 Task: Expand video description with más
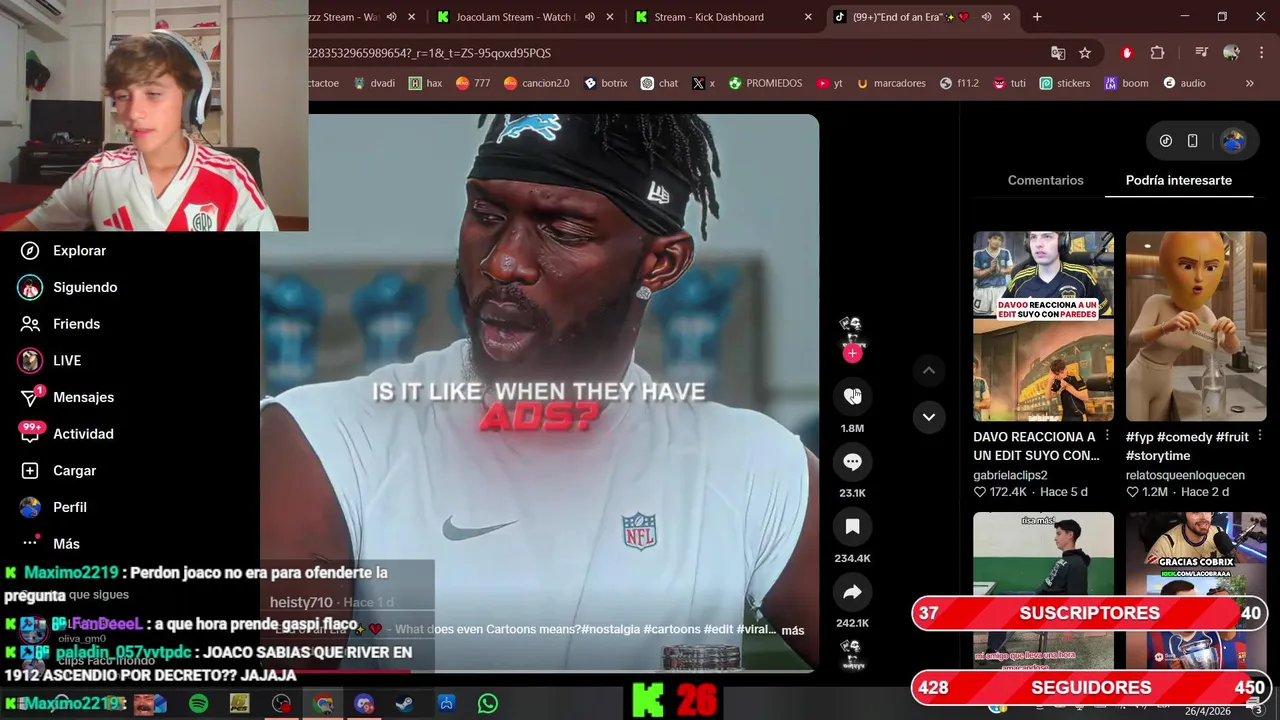(x=793, y=630)
